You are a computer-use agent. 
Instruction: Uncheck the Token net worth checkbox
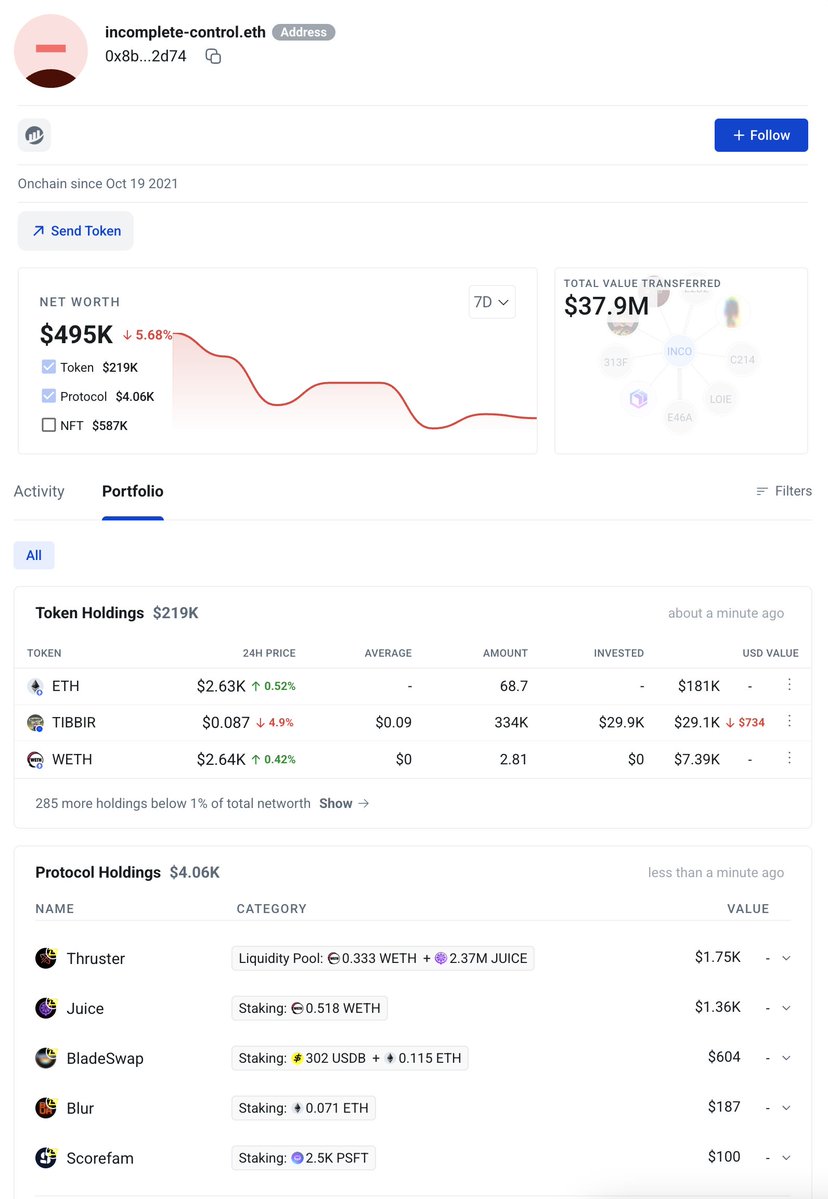coord(49,367)
